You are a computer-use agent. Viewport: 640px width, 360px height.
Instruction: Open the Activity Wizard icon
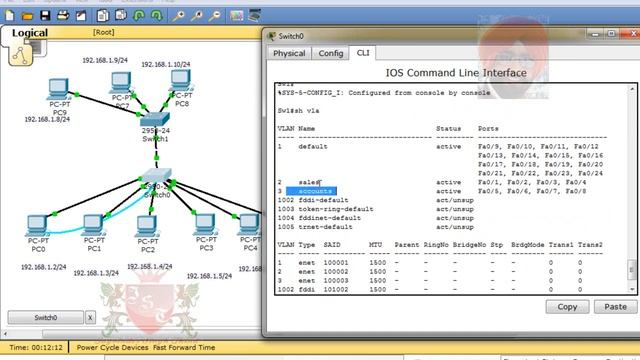(x=81, y=16)
